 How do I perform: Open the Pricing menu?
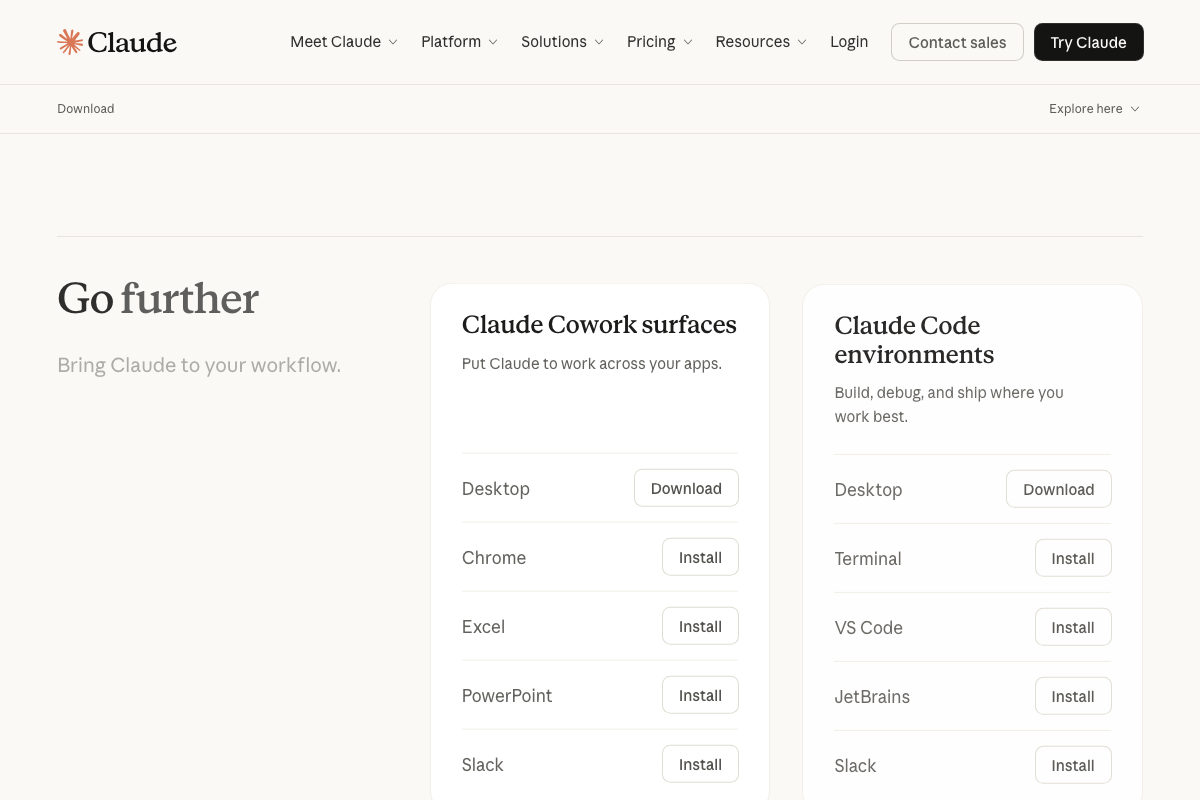659,41
